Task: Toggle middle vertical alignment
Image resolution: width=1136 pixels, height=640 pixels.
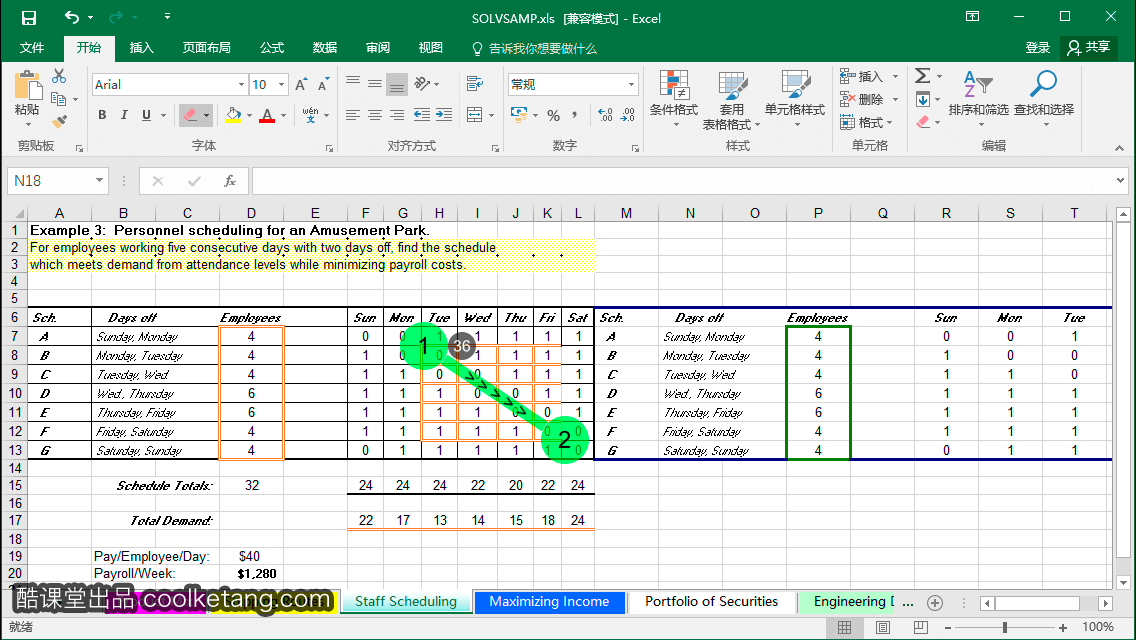Action: click(x=375, y=84)
